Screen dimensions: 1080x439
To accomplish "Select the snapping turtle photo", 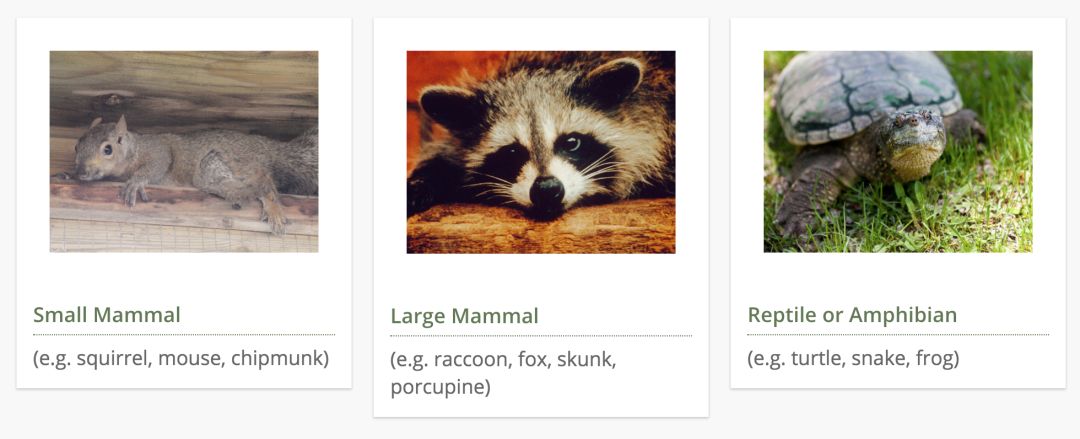I will (x=897, y=151).
